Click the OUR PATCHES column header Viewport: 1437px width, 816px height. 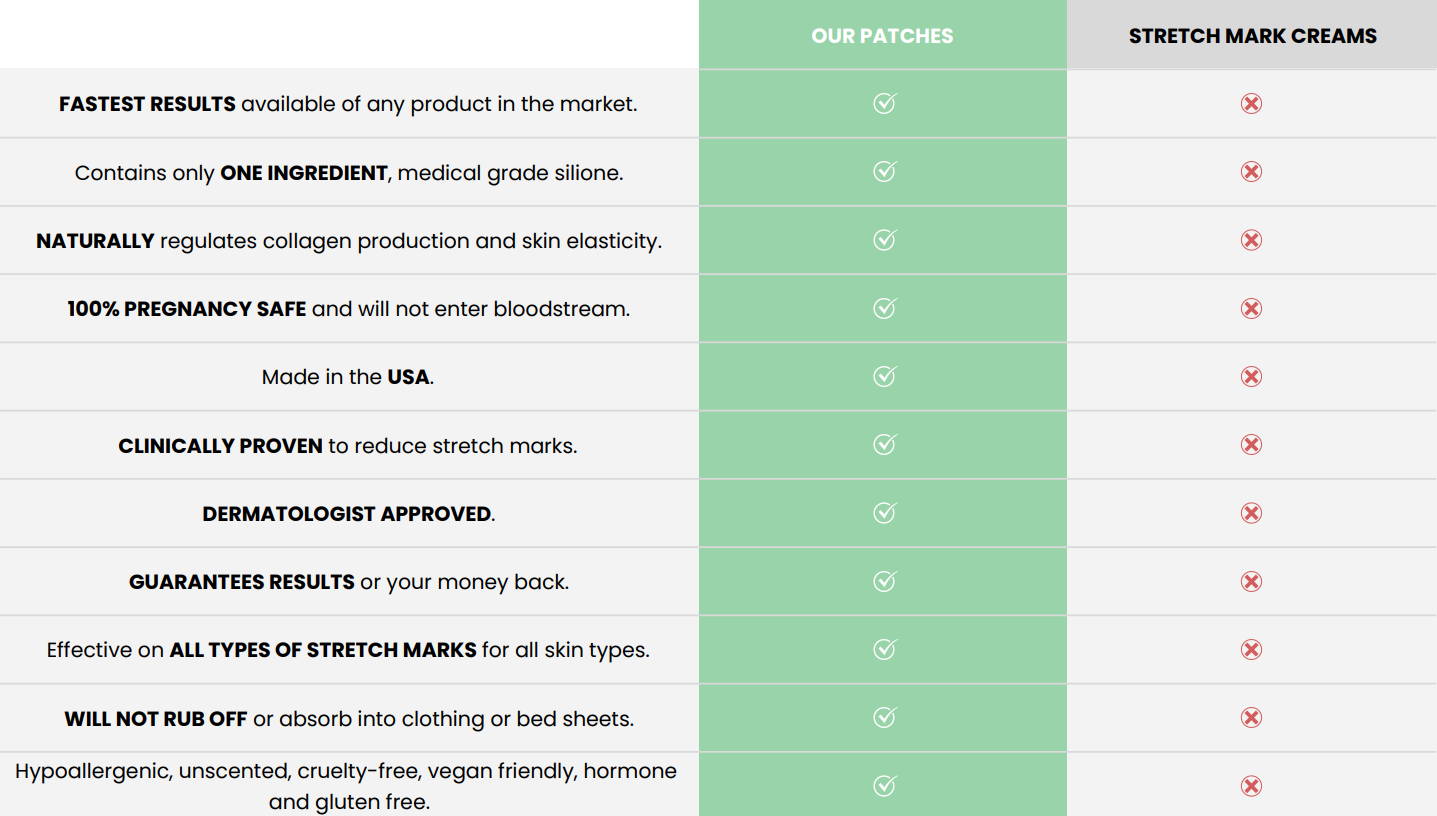click(x=882, y=36)
